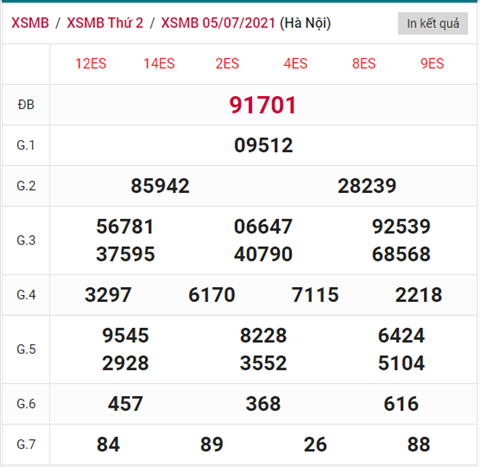Click the ĐB row label
Image resolution: width=480 pixels, height=467 pixels.
(26, 105)
